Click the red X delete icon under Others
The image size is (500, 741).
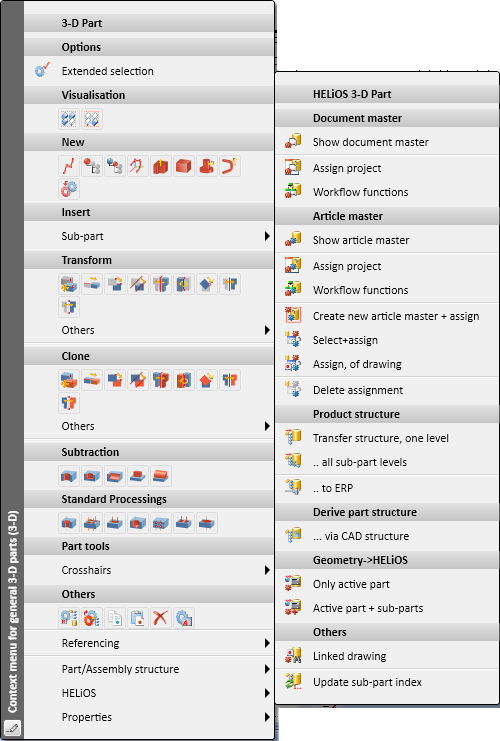160,618
